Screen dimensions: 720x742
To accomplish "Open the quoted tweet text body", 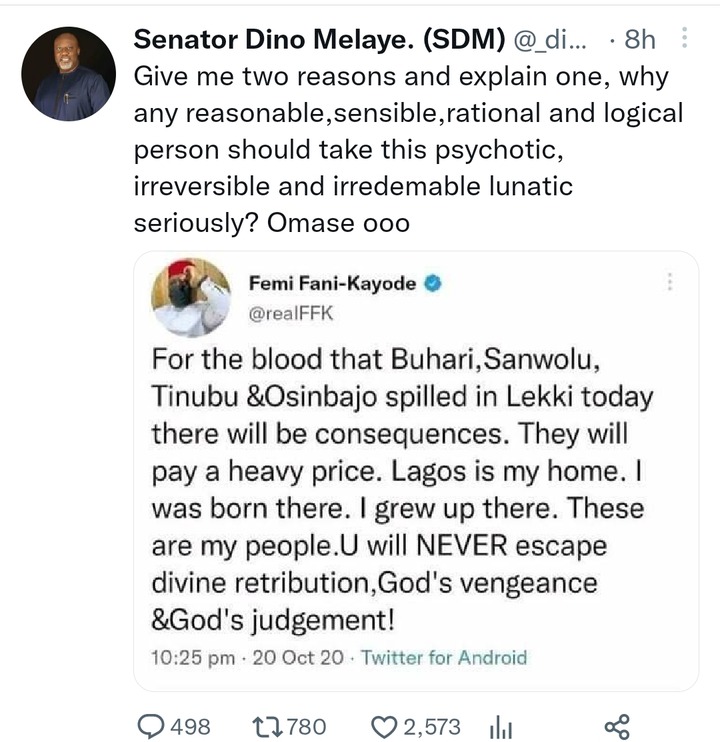I will coord(402,489).
